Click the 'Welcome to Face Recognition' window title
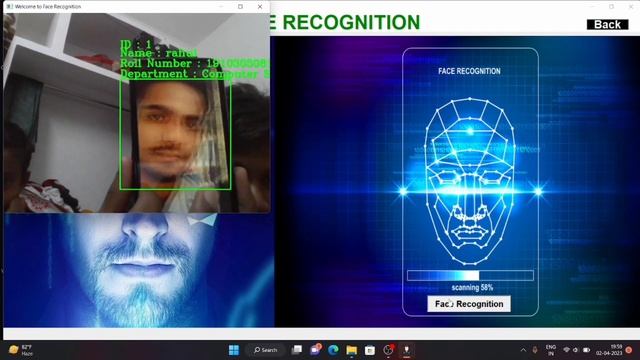640x360 pixels. [48, 7]
